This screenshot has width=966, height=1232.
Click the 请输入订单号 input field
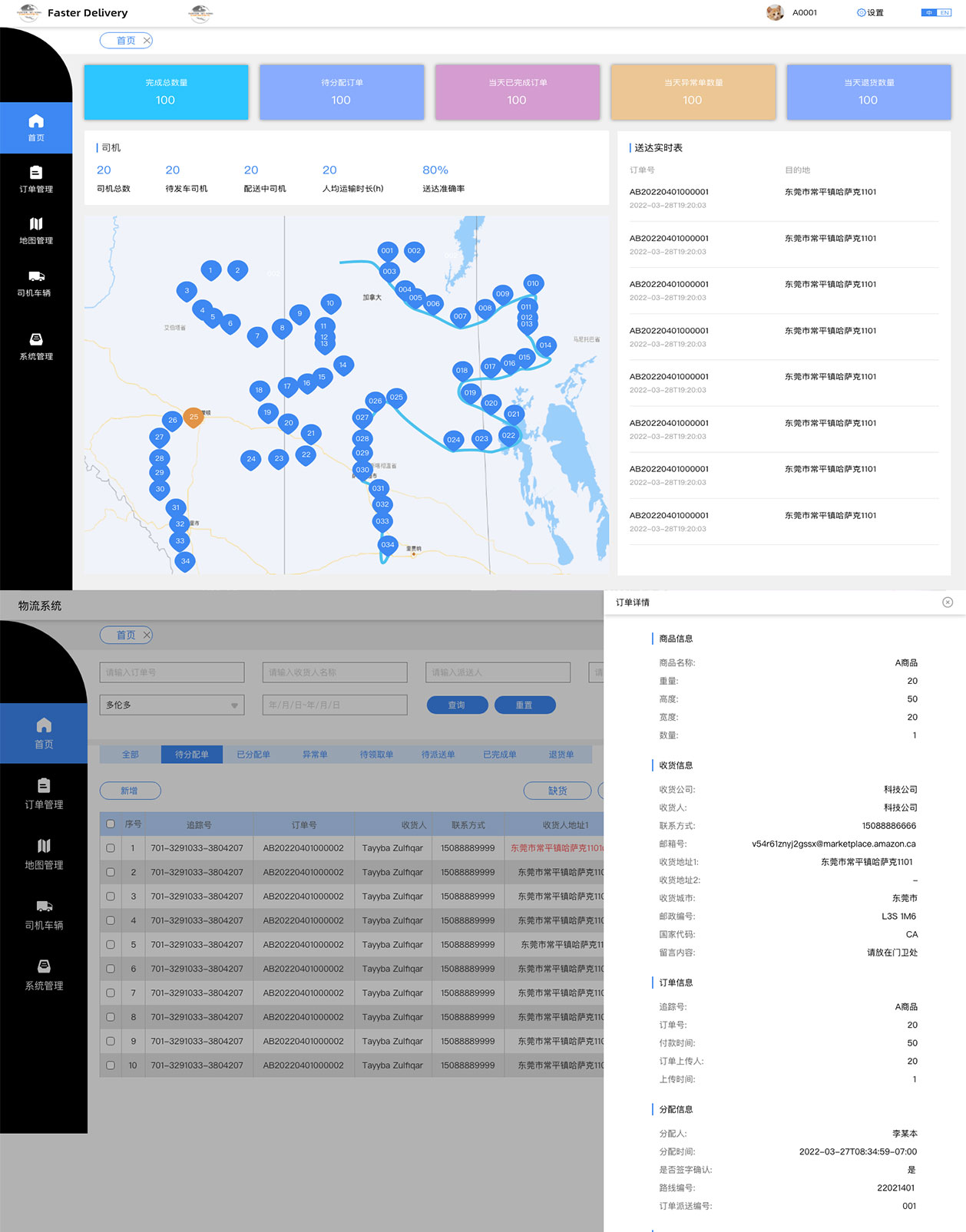(x=172, y=672)
